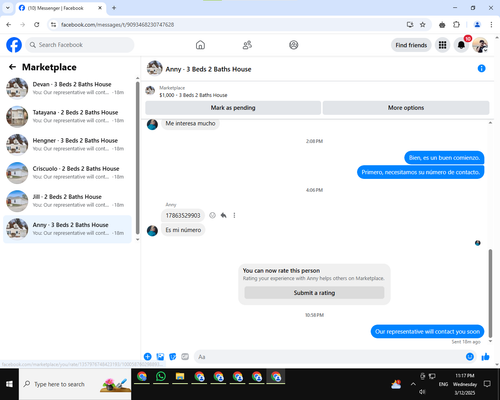Open the Home feed icon
The image size is (500, 400).
[x=200, y=45]
